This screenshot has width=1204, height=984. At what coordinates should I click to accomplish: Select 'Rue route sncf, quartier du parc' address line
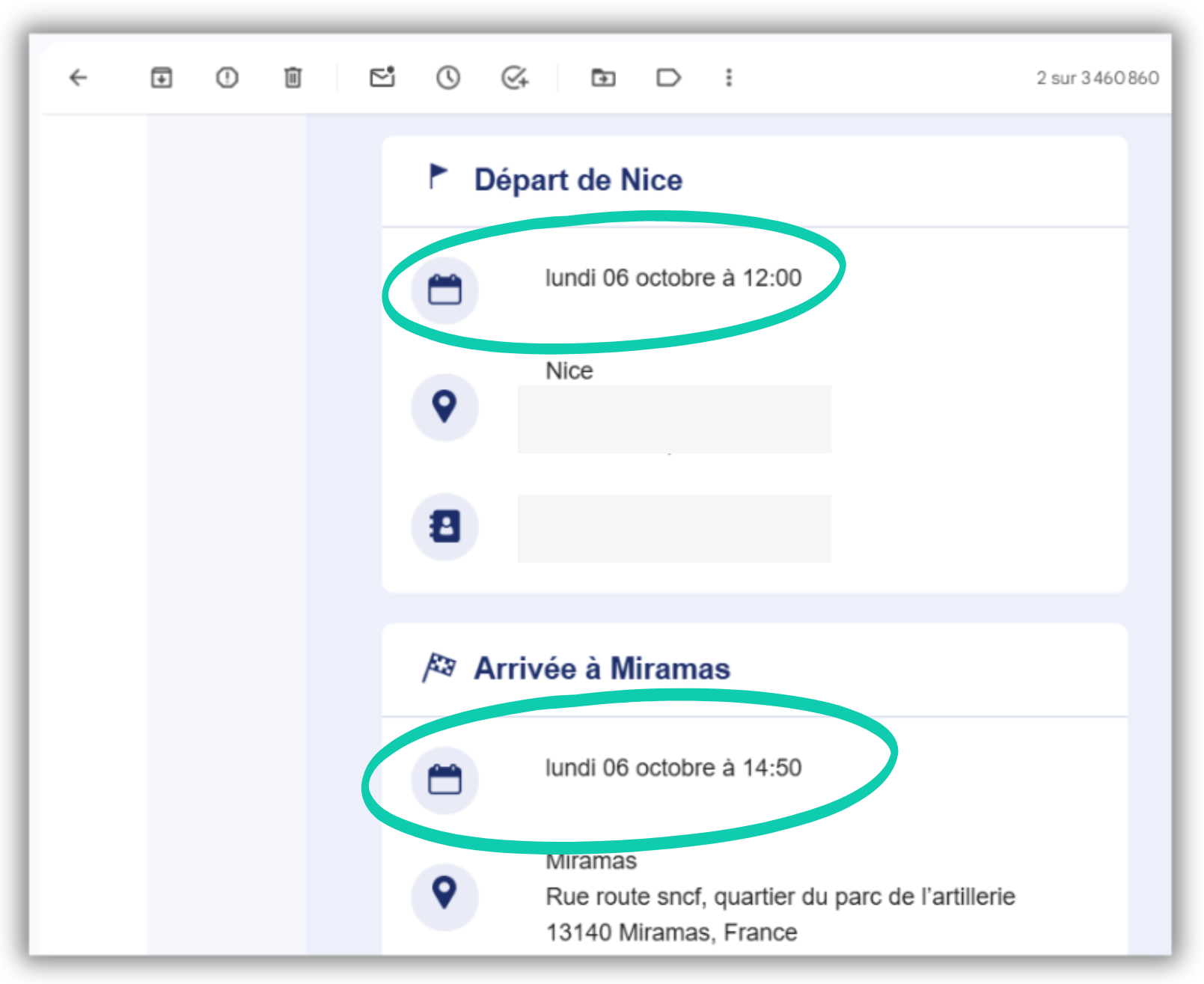pyautogui.click(x=780, y=896)
